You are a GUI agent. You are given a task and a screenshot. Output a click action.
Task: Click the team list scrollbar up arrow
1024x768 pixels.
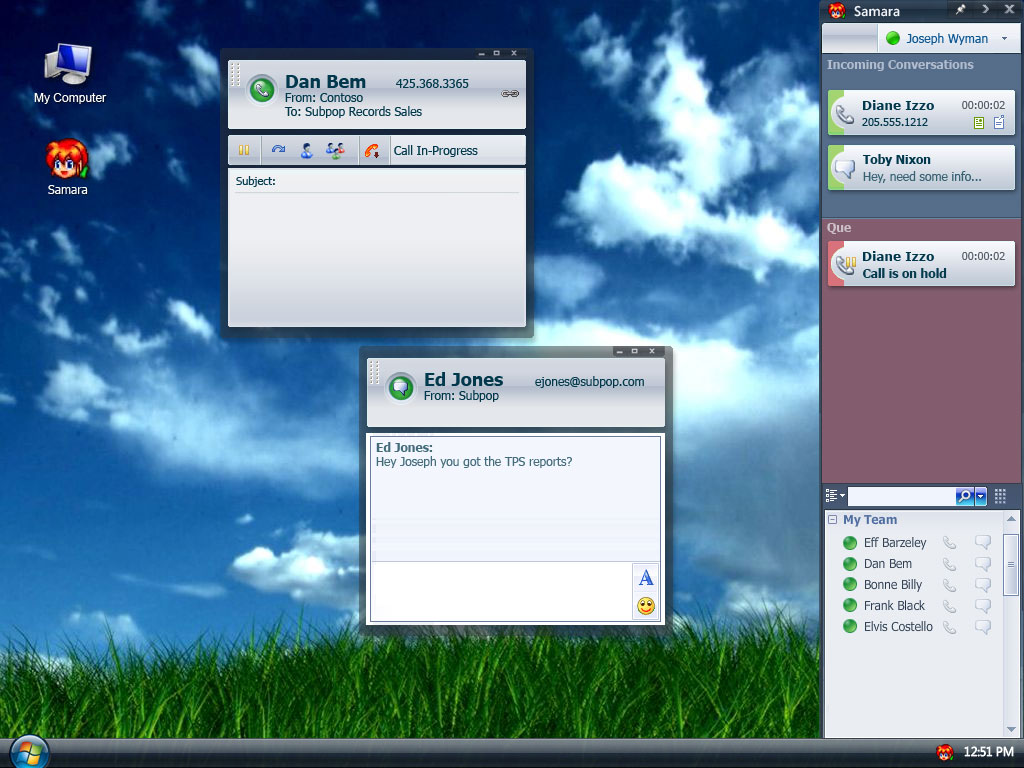pos(1011,519)
